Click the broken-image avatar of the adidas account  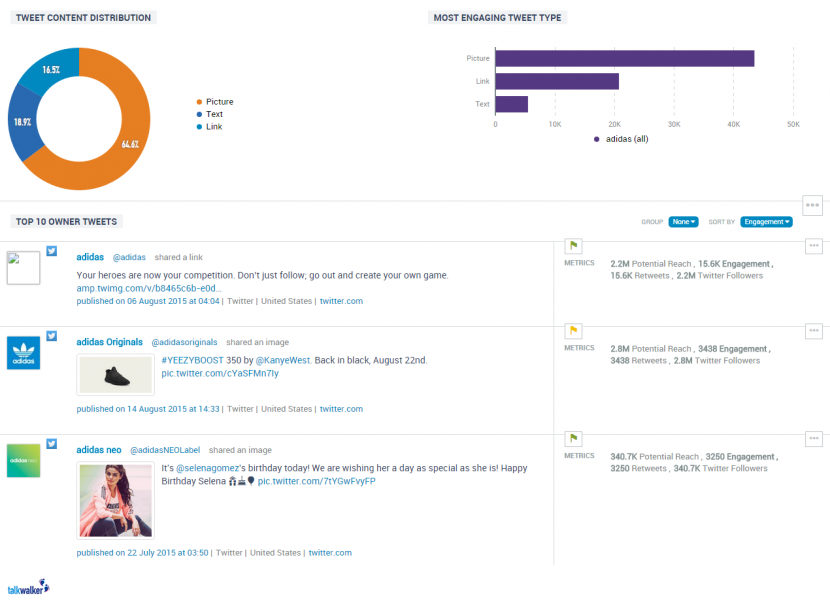point(23,268)
